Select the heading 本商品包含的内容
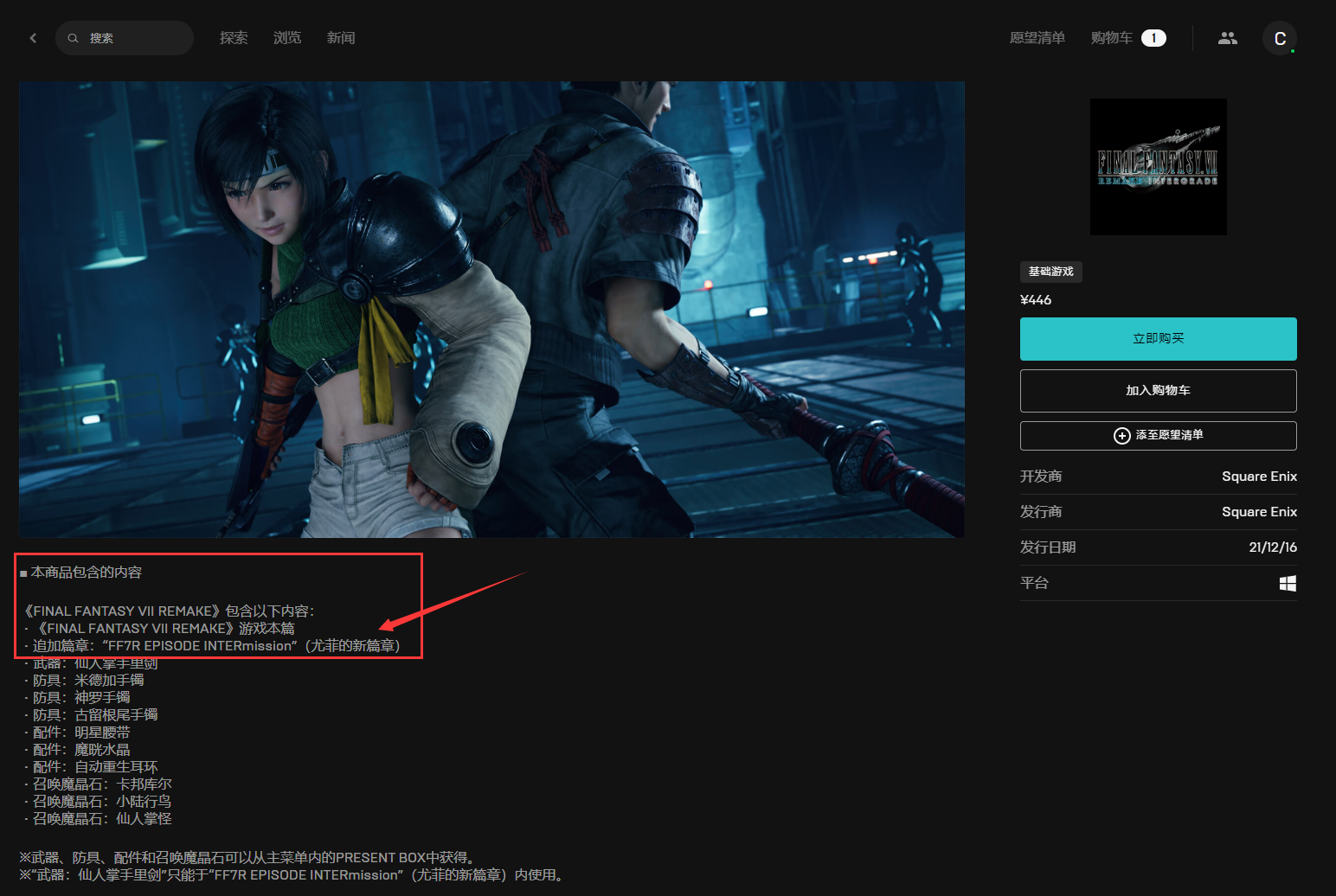The image size is (1336, 896). pos(80,573)
